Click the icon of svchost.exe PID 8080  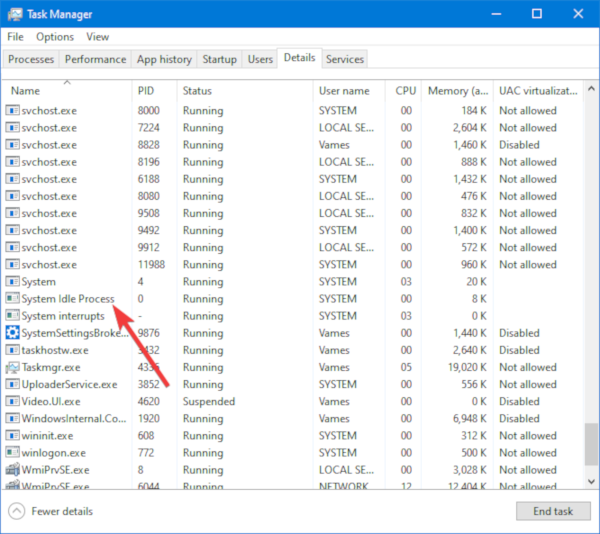point(12,196)
